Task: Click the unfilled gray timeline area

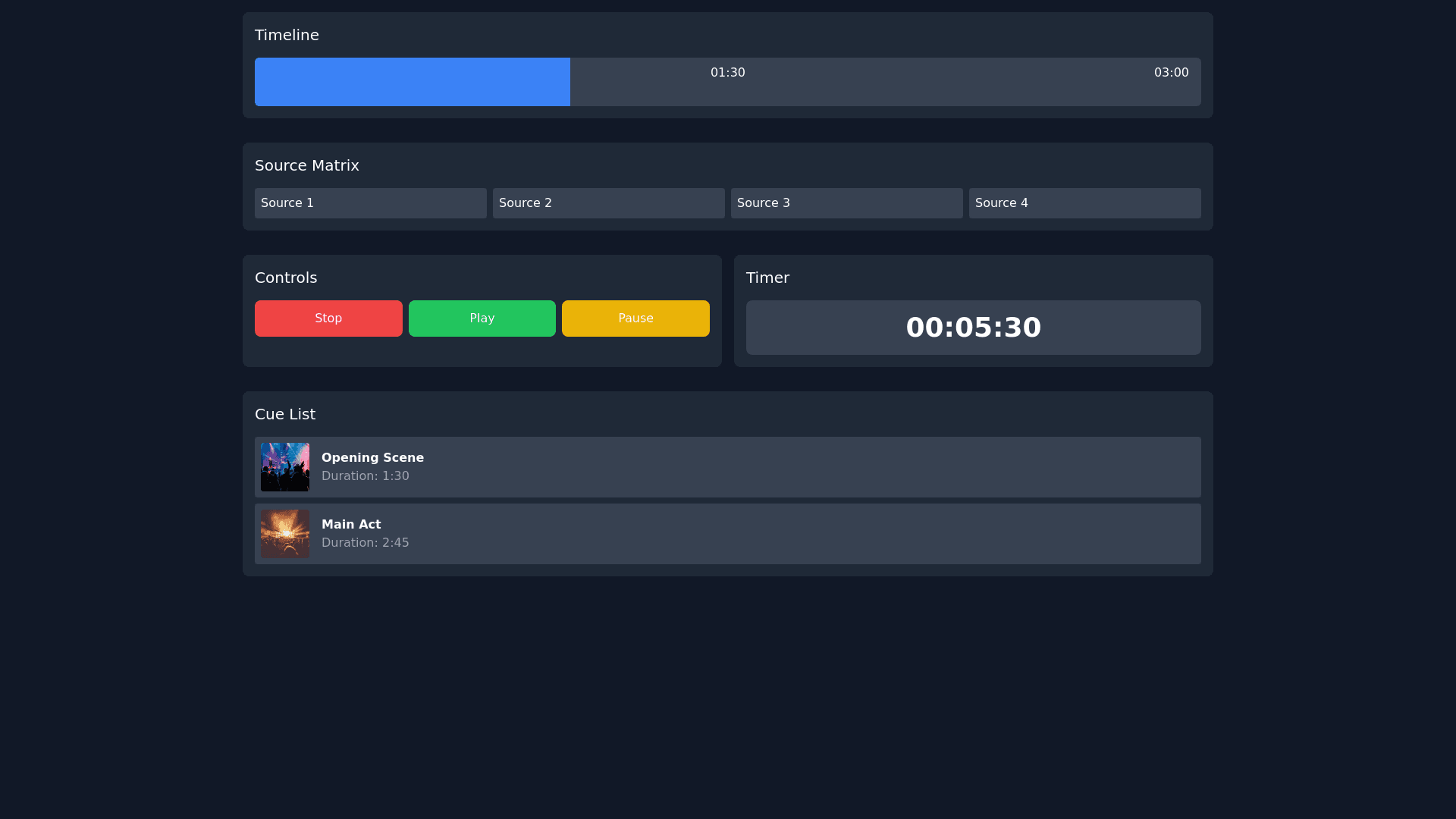Action: (x=910, y=91)
